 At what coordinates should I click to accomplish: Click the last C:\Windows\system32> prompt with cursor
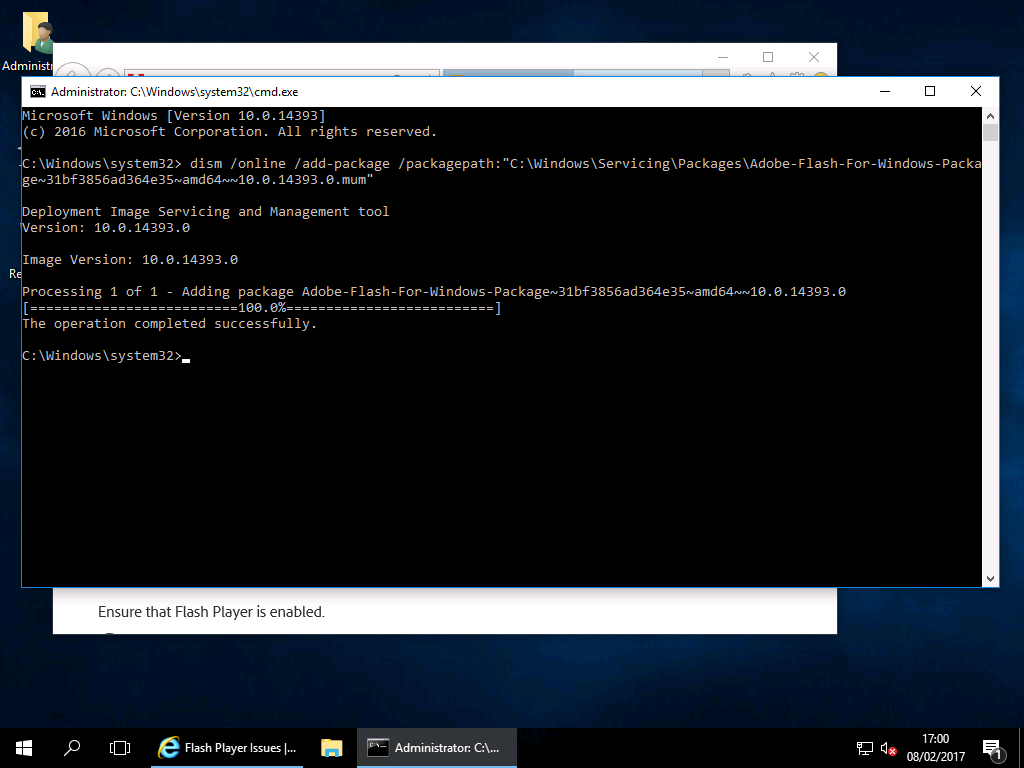pos(106,356)
